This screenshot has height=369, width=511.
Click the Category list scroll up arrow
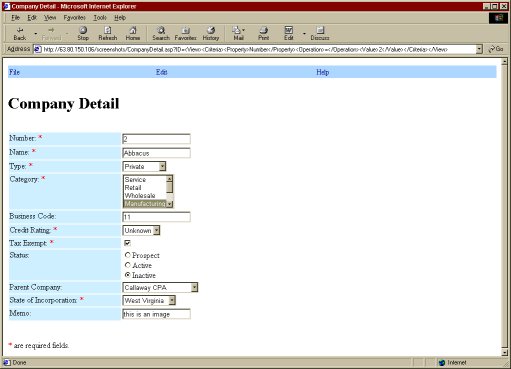click(169, 179)
